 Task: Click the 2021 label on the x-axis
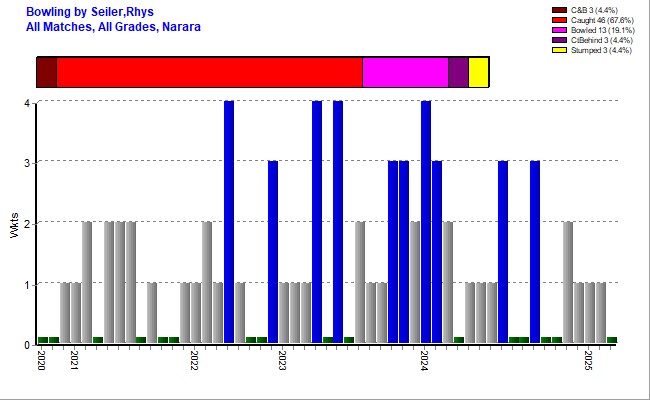tap(75, 360)
